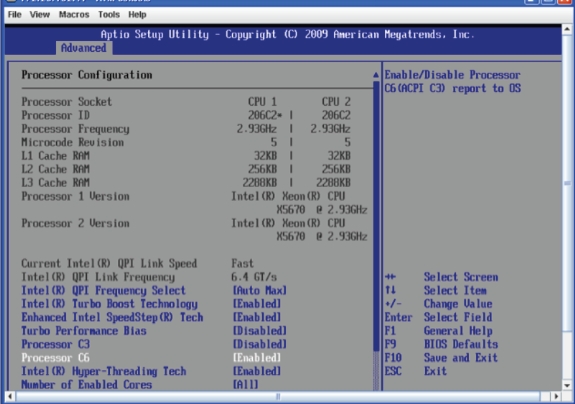Click Processor 2 Version label
575x404 pixels.
(75, 223)
